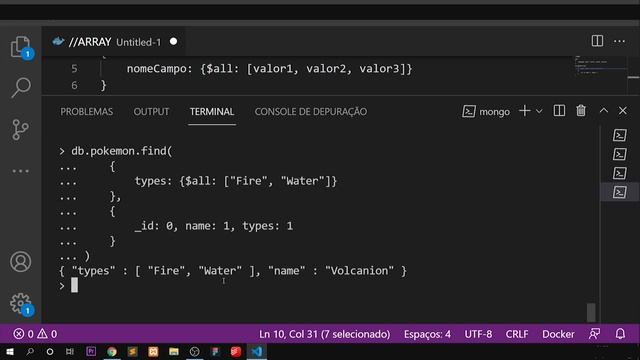Image resolution: width=640 pixels, height=360 pixels.
Task: Open the Windows Start menu
Action: click(10, 351)
